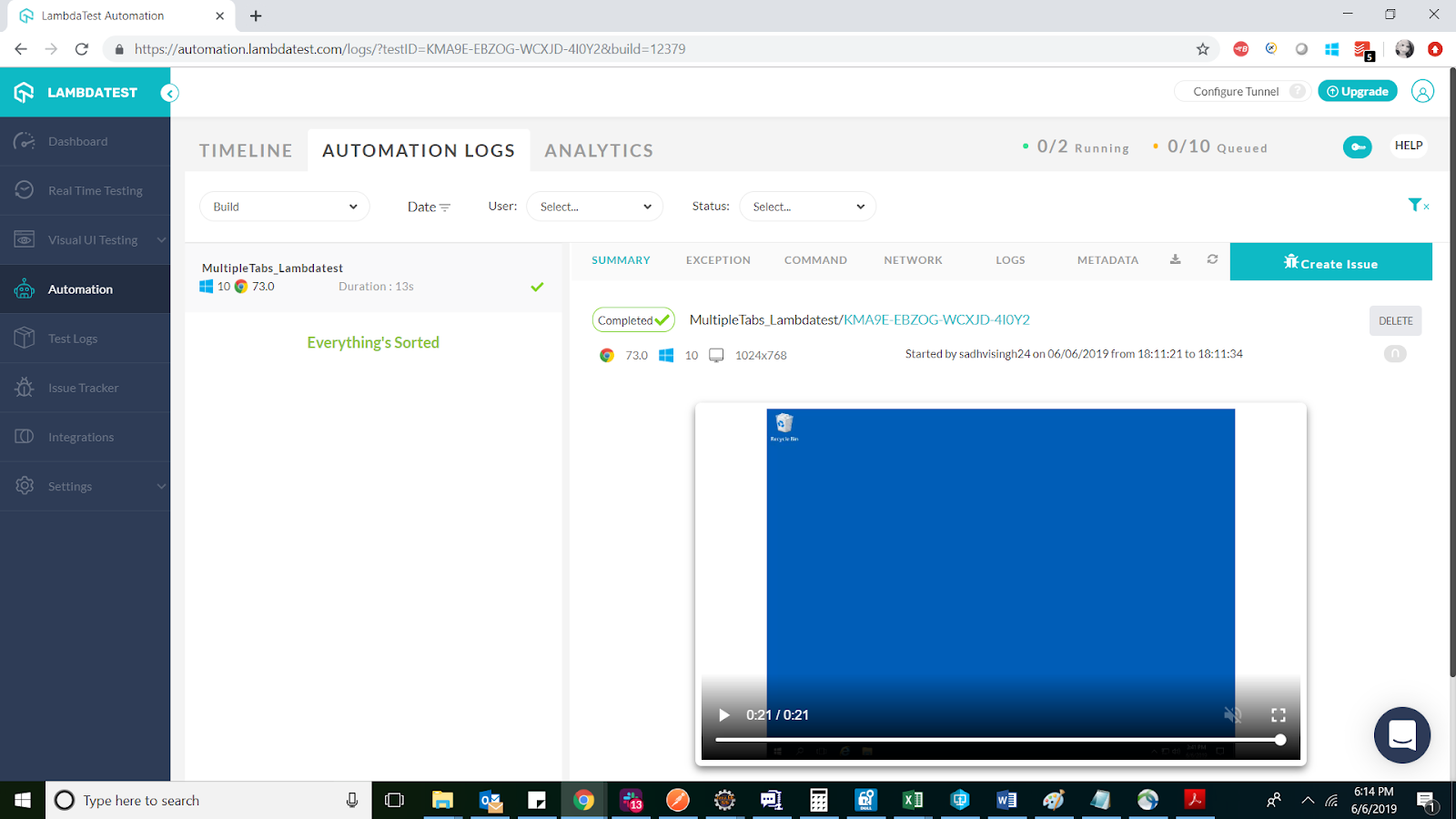
Task: Open Real Time Testing section
Action: point(95,190)
